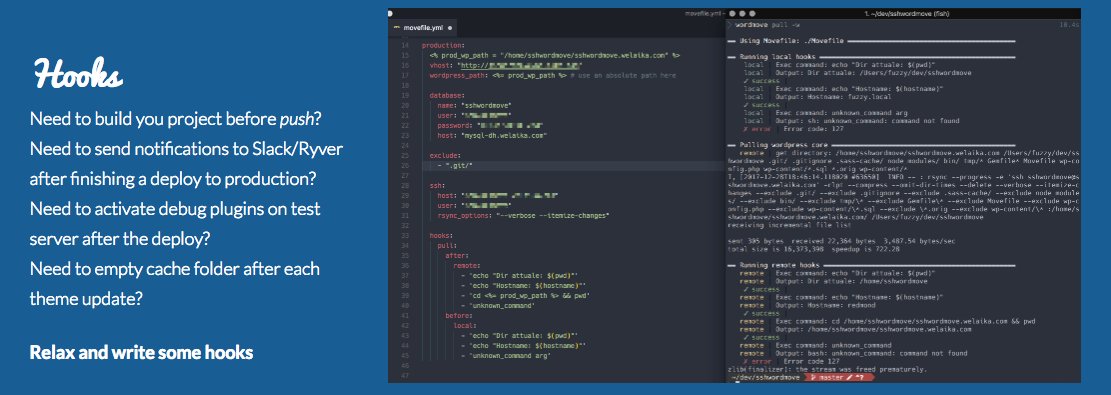
Task: Click the terminal window's middle minimize dot
Action: [x=742, y=13]
